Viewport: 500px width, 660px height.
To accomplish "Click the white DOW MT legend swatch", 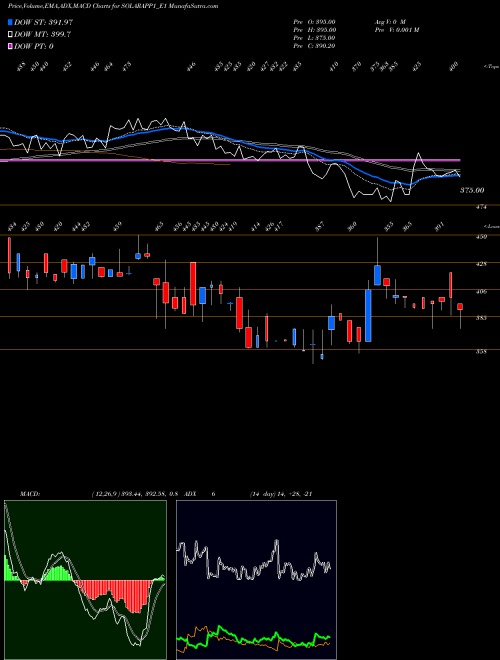I will click(11, 35).
